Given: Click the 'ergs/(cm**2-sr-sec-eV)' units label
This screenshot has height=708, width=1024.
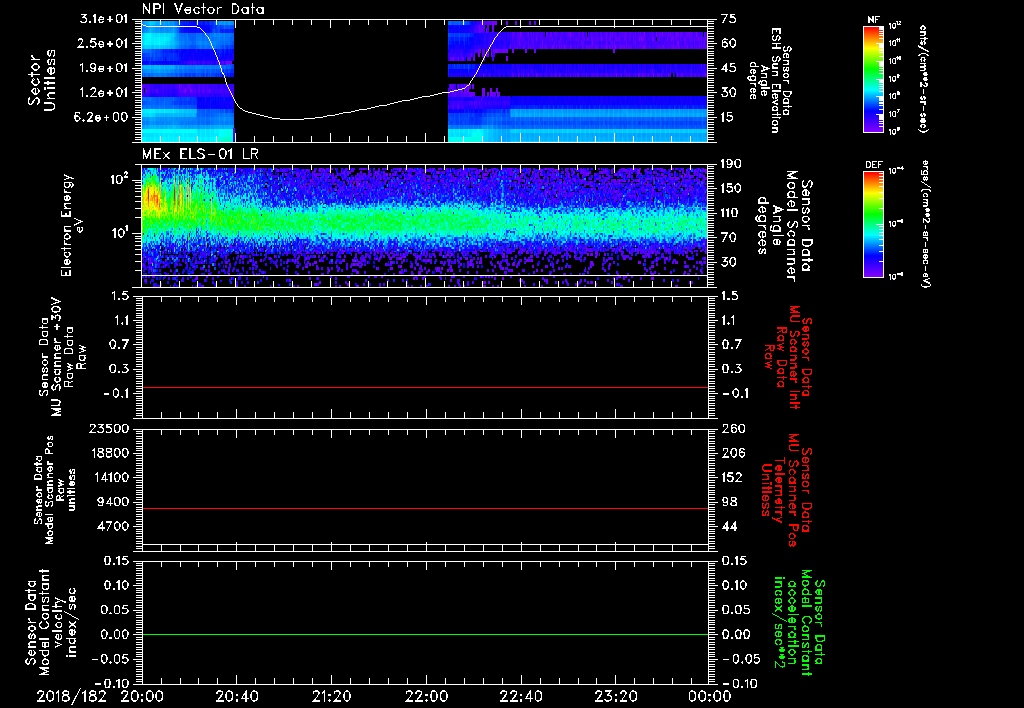Looking at the screenshot, I should pos(924,224).
